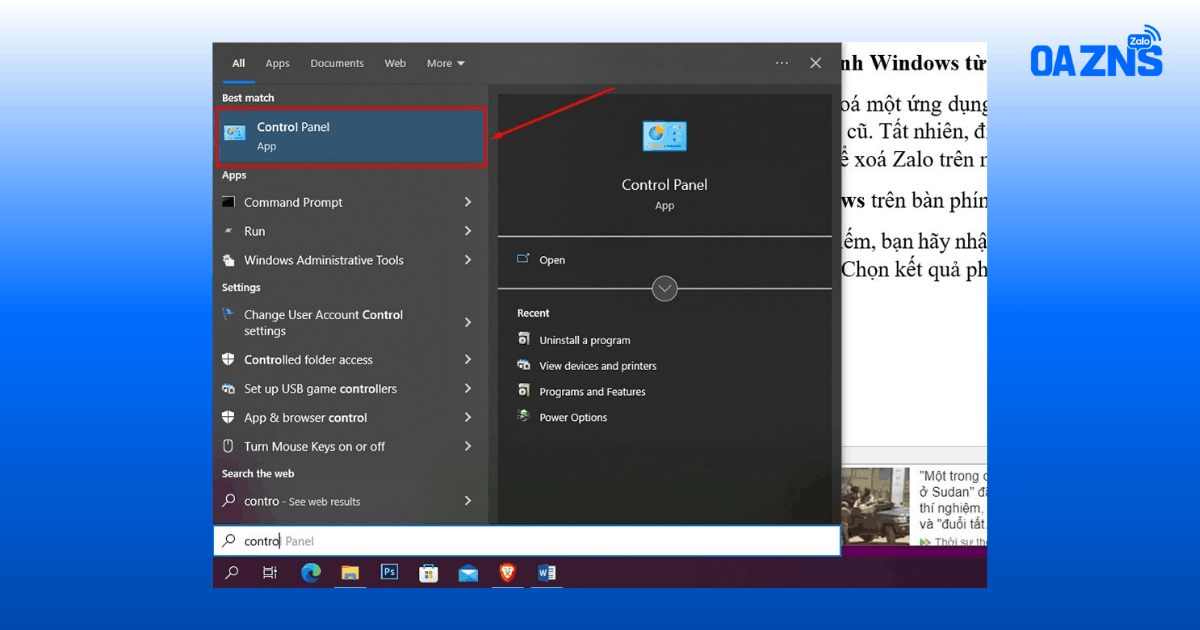Switch to Word from the taskbar

pyautogui.click(x=547, y=573)
